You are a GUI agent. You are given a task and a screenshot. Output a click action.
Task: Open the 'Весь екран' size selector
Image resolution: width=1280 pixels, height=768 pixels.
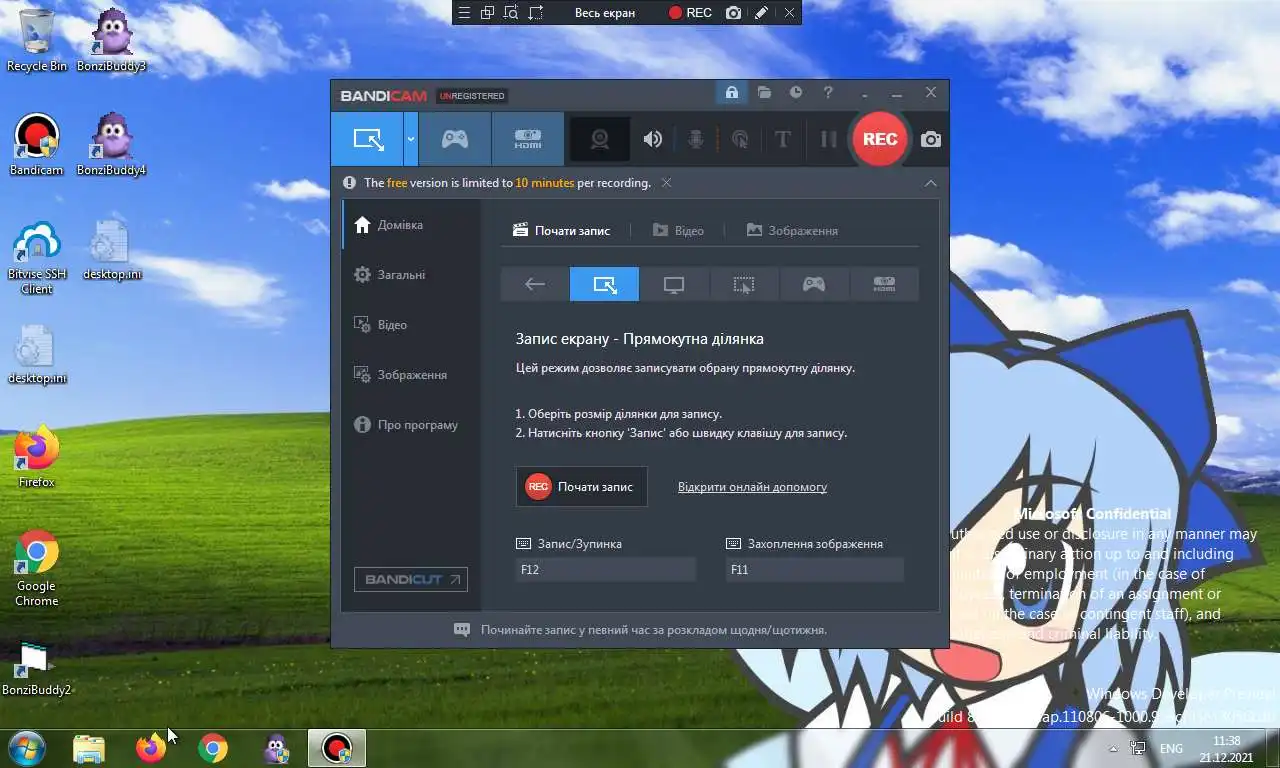click(605, 13)
